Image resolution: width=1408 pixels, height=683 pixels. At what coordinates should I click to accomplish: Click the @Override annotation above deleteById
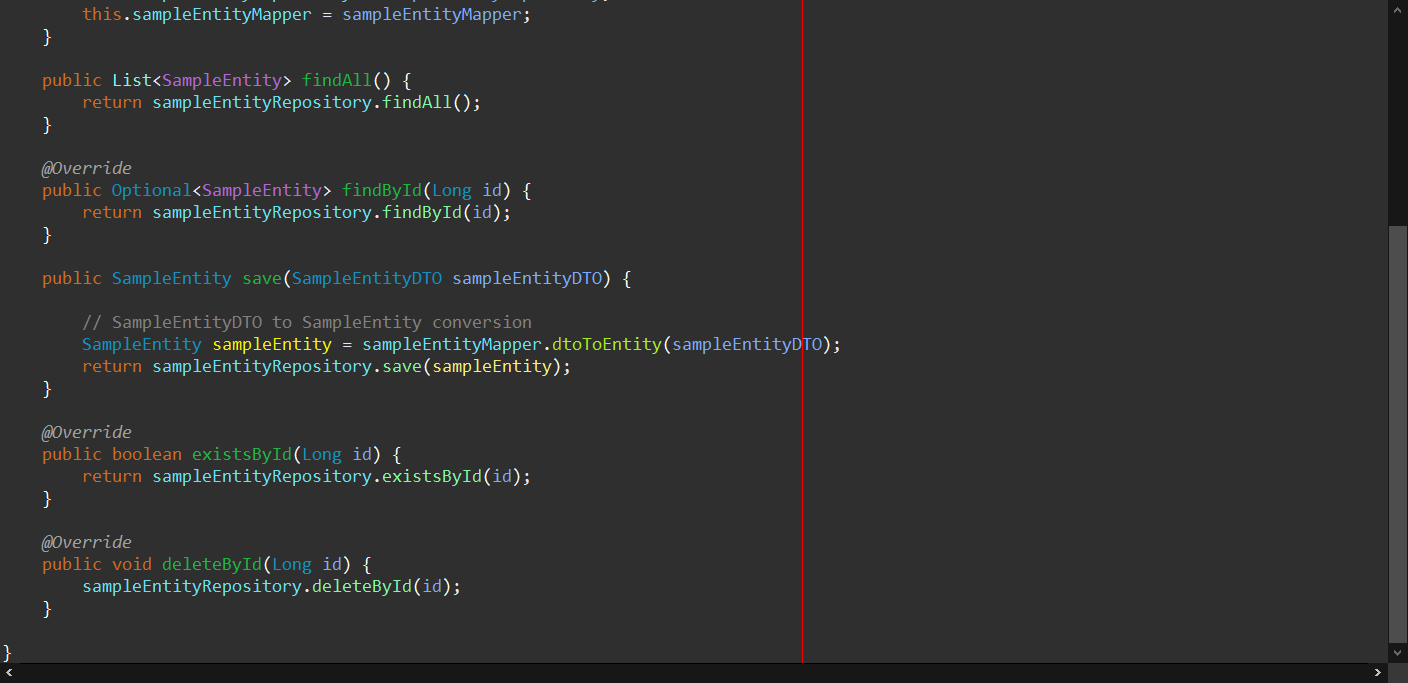pyautogui.click(x=87, y=542)
